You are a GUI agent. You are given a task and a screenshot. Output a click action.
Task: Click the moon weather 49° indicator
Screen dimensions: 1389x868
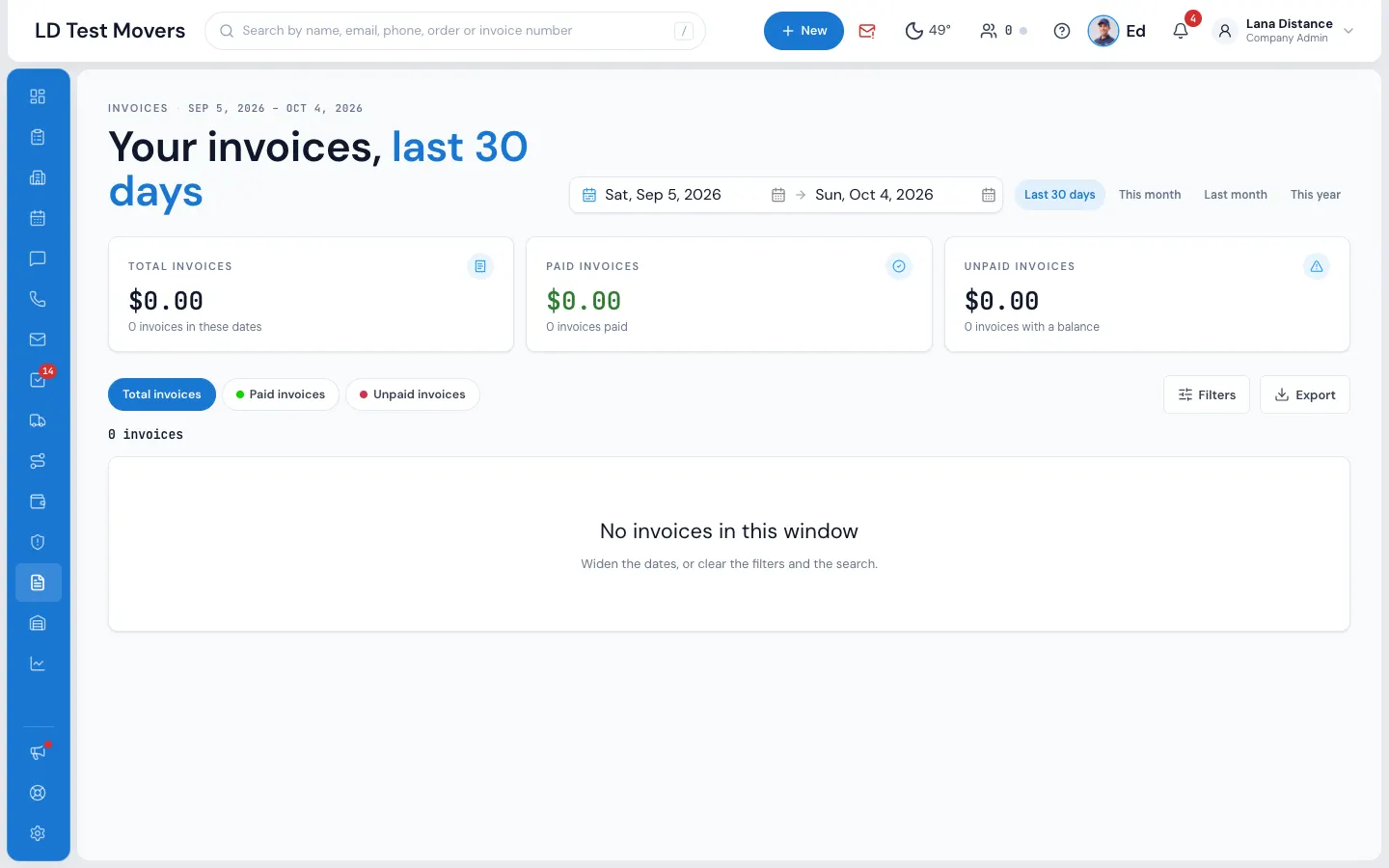pyautogui.click(x=928, y=31)
